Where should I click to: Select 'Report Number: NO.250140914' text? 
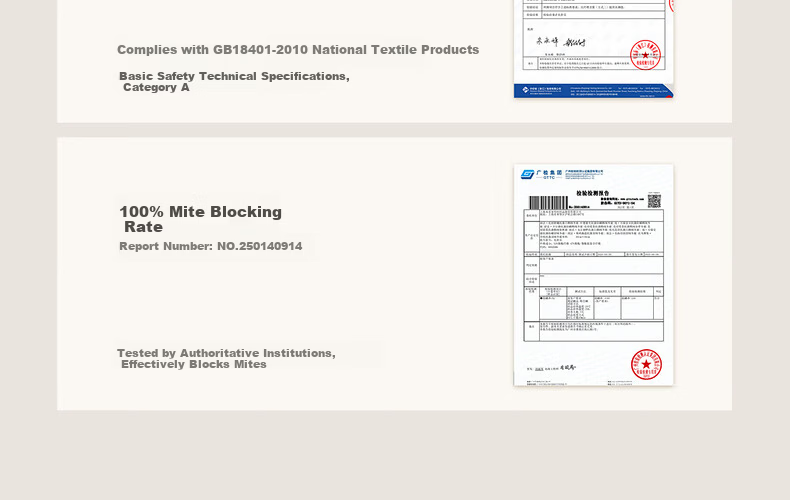pyautogui.click(x=211, y=246)
